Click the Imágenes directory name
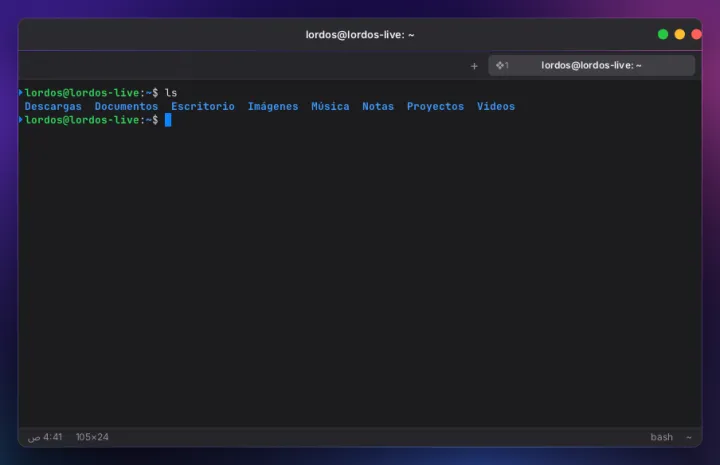720x465 pixels. (273, 106)
